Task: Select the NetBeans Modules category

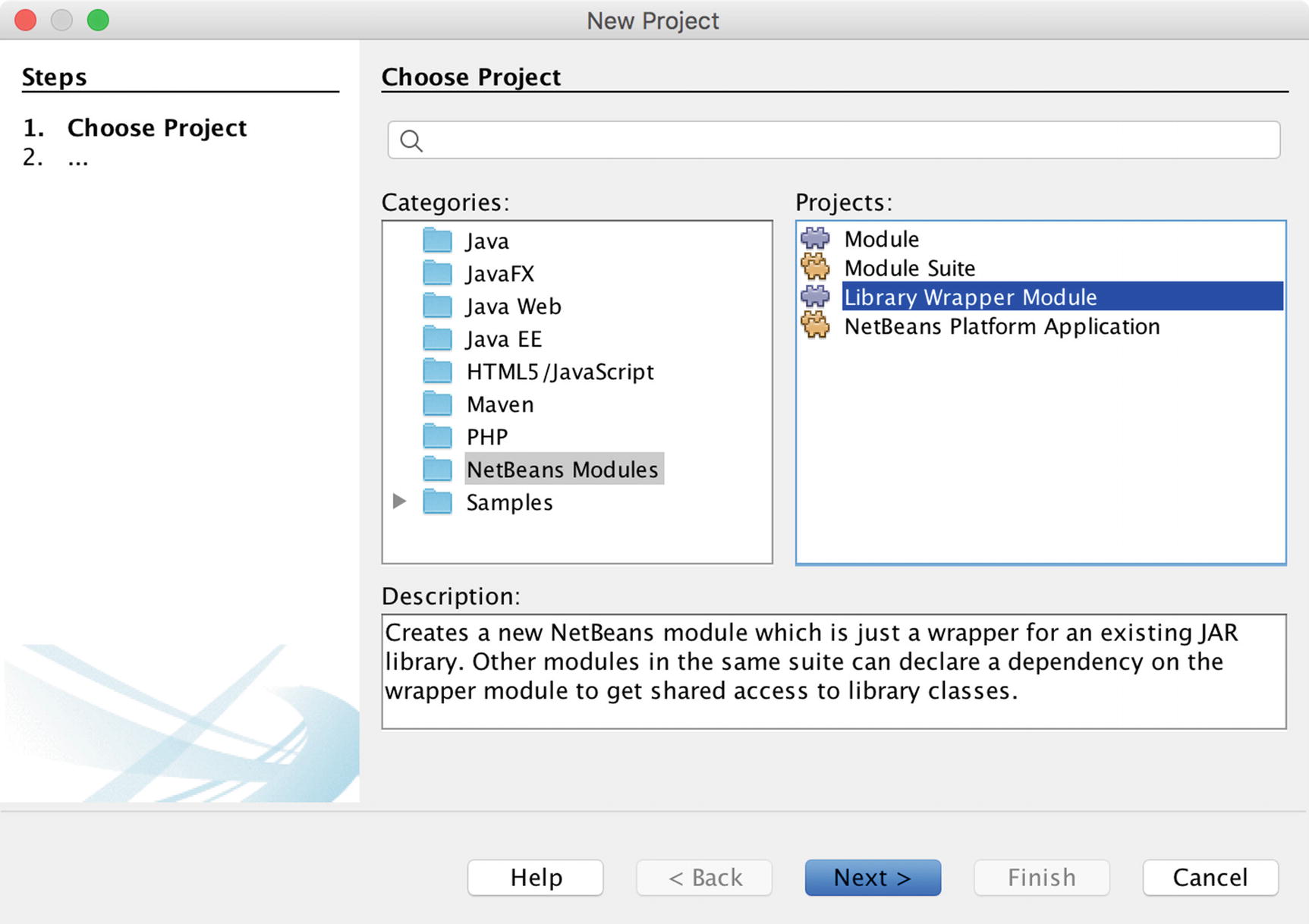Action: pos(563,469)
